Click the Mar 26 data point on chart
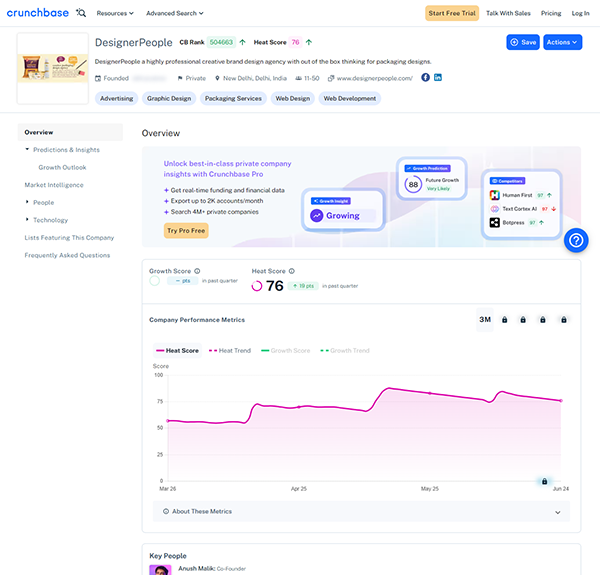The height and width of the screenshot is (575, 600). coord(168,421)
